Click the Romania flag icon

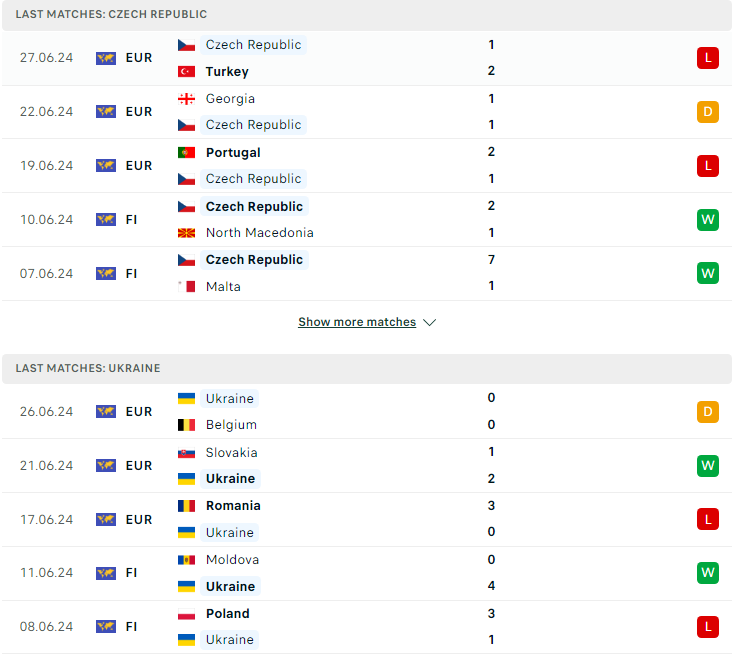tap(186, 506)
